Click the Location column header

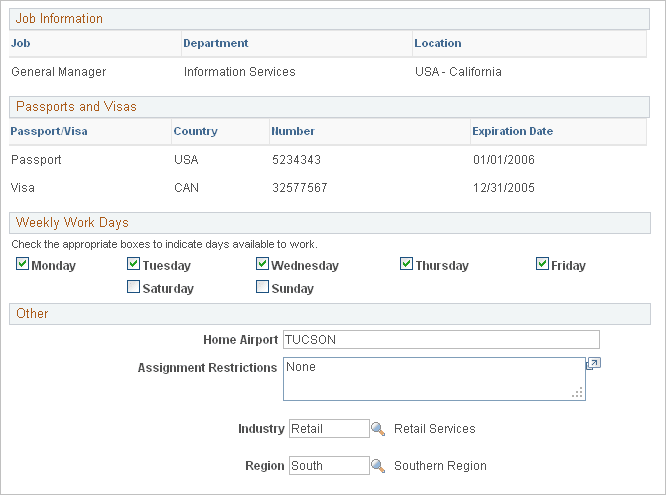tap(438, 44)
